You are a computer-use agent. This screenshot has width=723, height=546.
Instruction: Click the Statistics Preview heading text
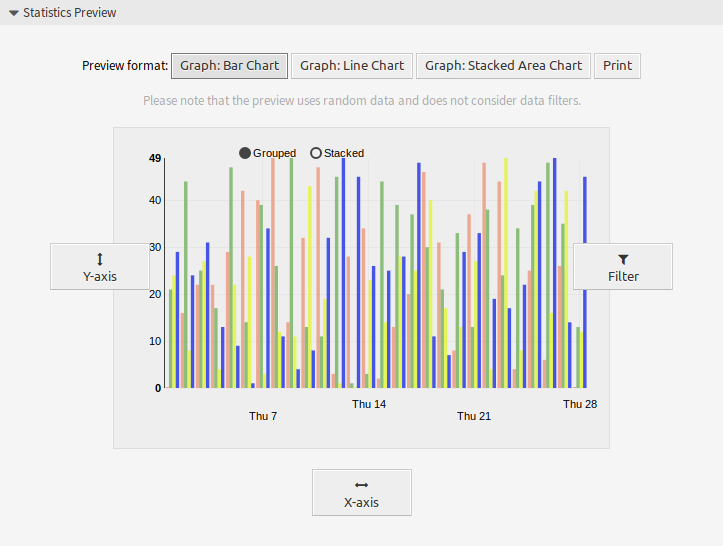(x=70, y=13)
